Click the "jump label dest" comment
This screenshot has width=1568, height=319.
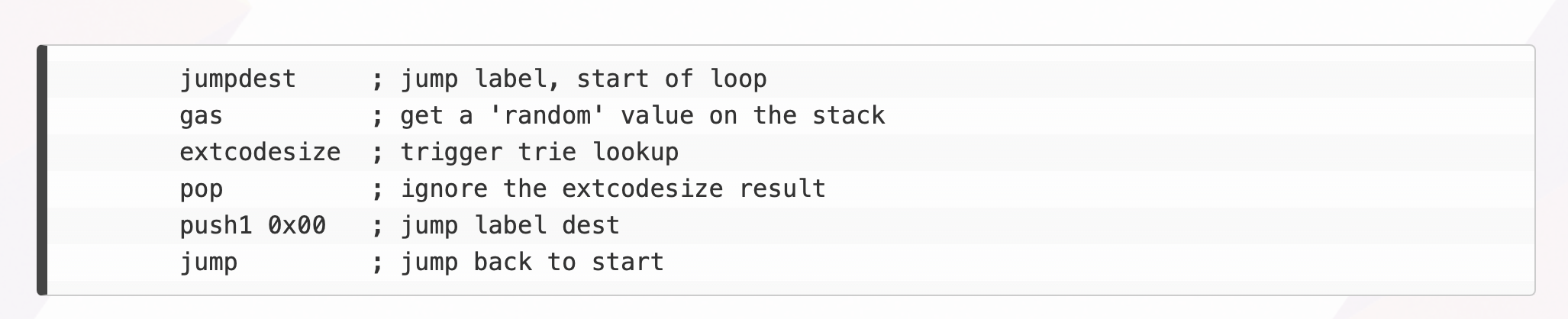pos(510,226)
